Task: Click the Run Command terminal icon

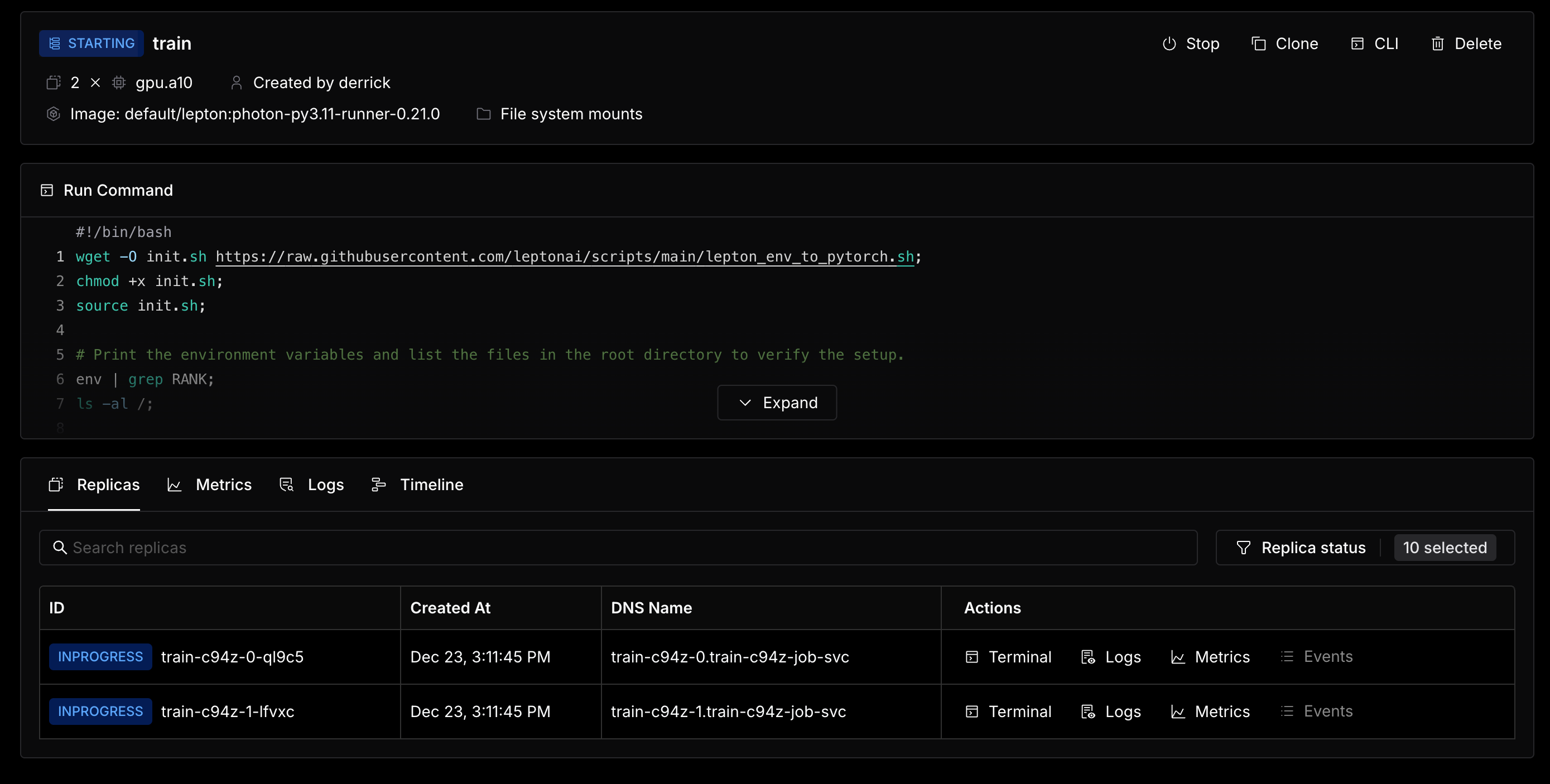Action: point(47,190)
